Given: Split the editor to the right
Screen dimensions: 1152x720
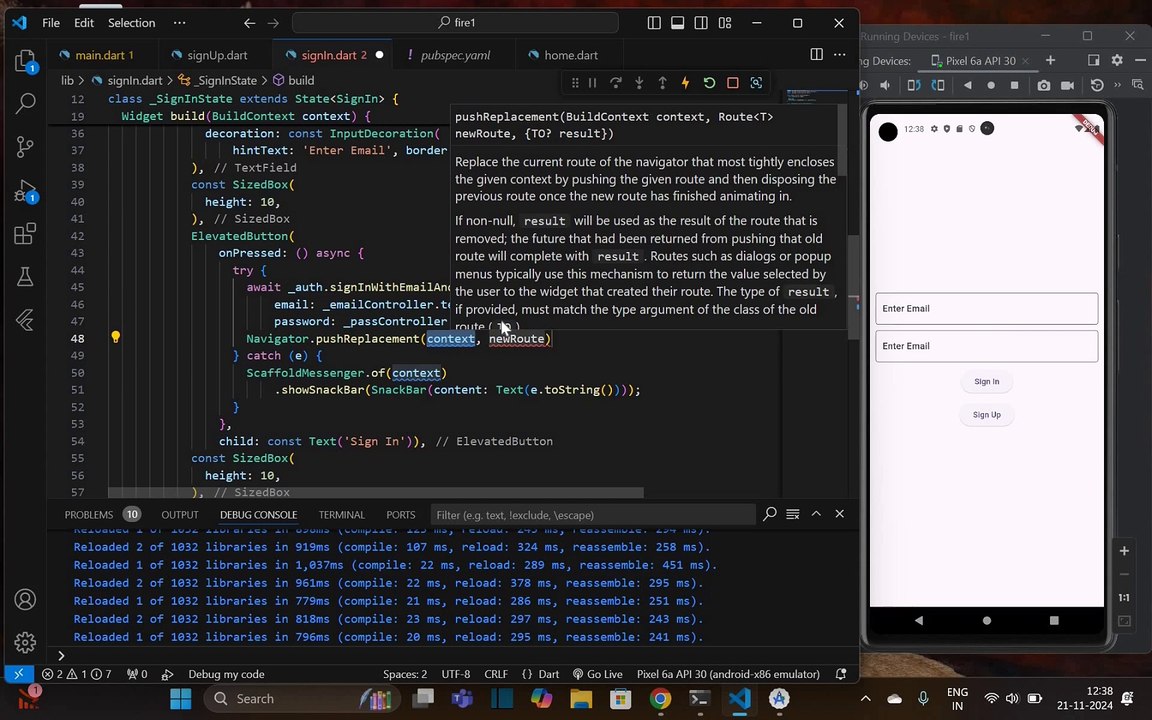Looking at the screenshot, I should click(x=816, y=54).
